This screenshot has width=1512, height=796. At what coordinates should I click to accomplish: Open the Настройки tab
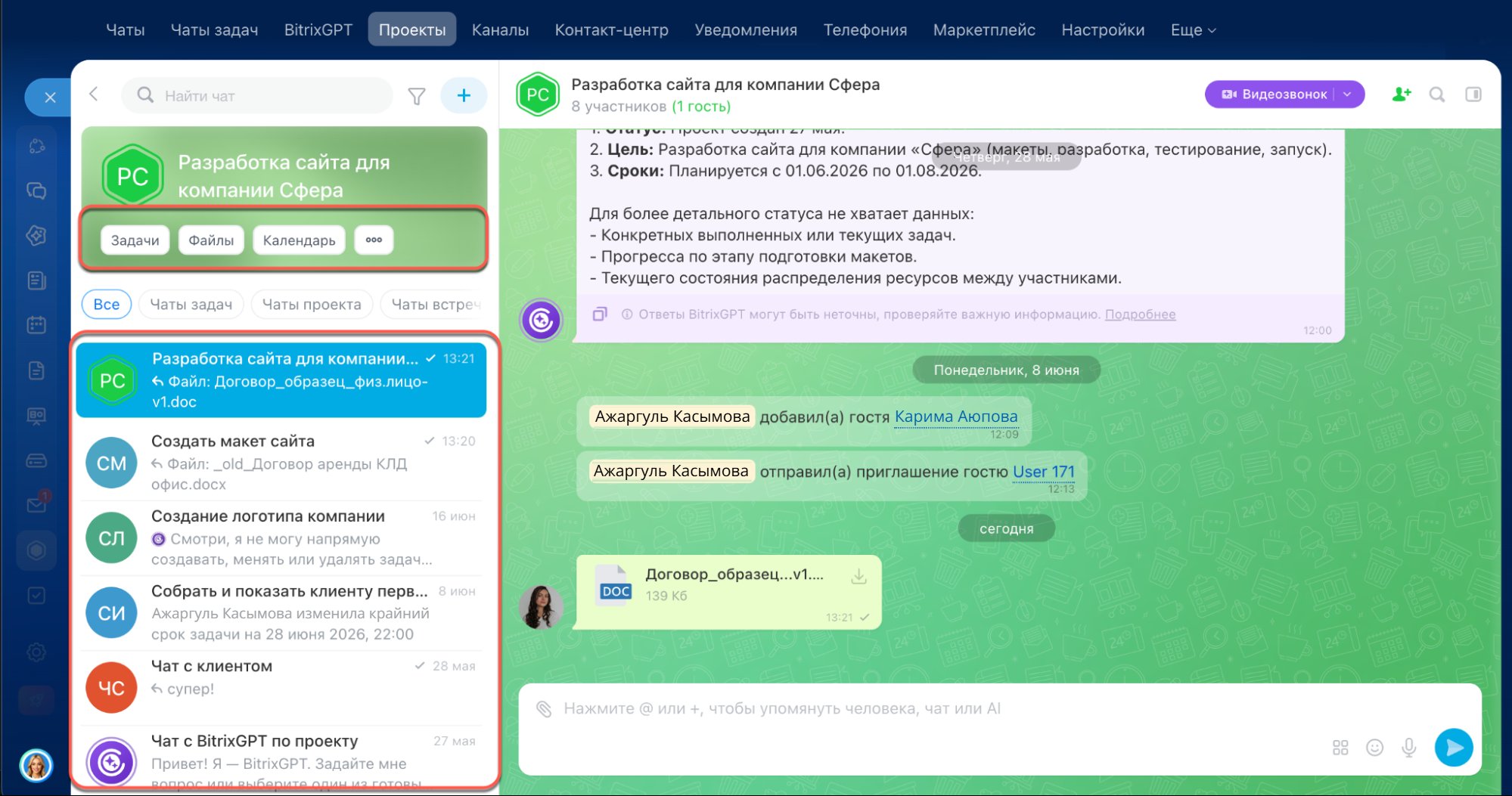[x=1103, y=30]
